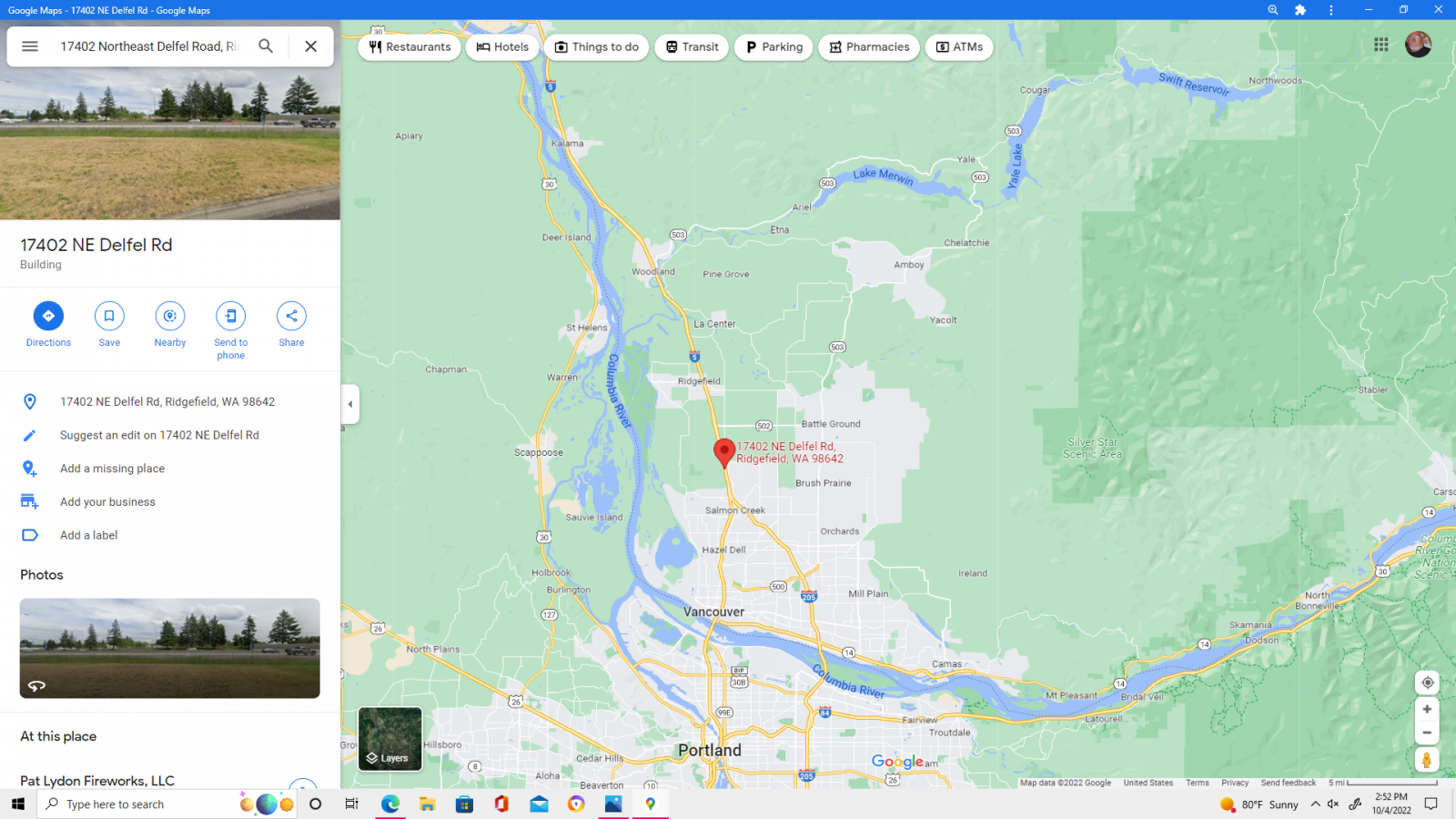Open Terms link in map footer
Image resolution: width=1456 pixels, height=819 pixels.
pyautogui.click(x=1198, y=783)
